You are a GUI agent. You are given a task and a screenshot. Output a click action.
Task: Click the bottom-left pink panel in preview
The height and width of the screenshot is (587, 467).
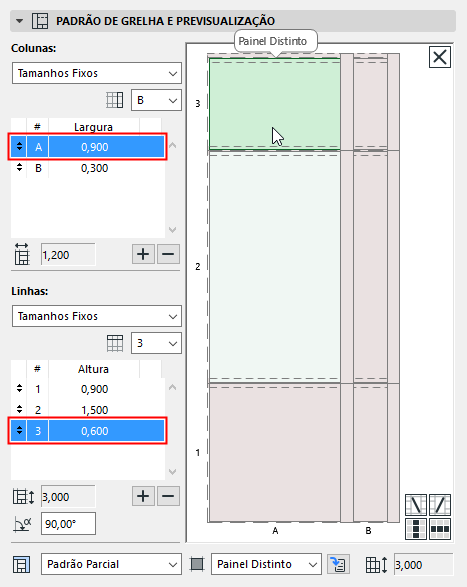pyautogui.click(x=275, y=453)
